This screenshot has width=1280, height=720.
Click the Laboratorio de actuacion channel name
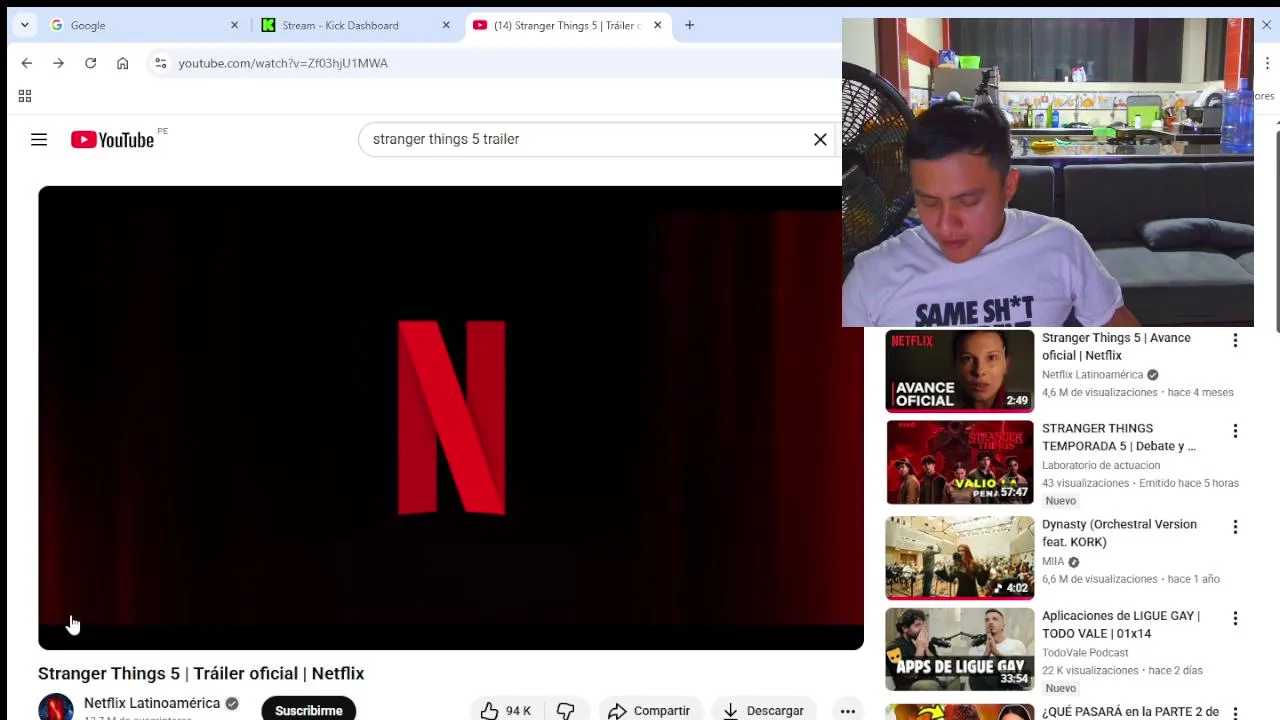[x=1101, y=465]
